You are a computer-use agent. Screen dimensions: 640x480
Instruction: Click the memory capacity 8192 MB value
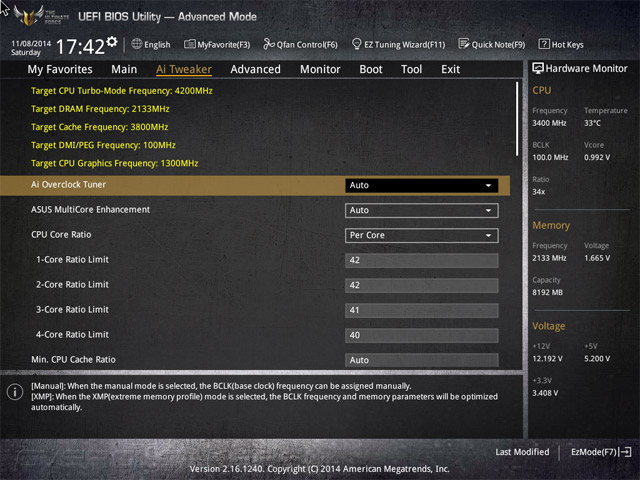pyautogui.click(x=547, y=293)
